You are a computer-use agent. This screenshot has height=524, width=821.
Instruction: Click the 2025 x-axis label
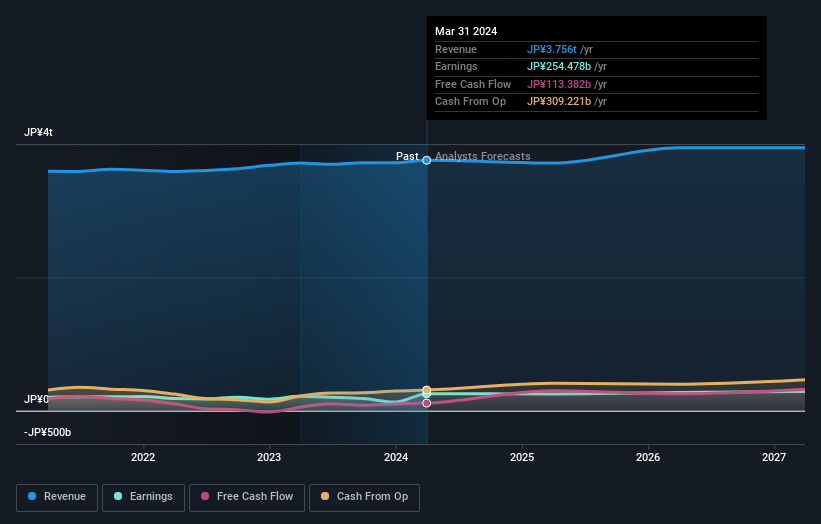(x=522, y=457)
